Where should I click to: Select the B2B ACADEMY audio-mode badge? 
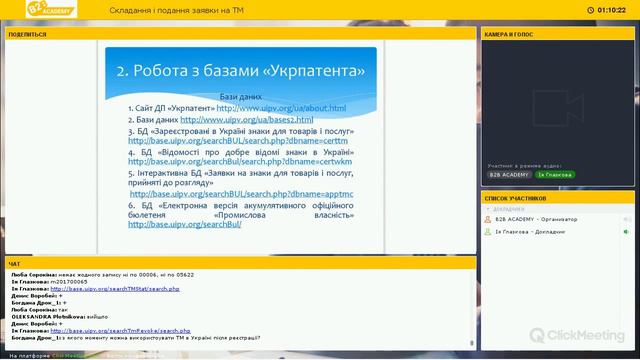[x=509, y=175]
